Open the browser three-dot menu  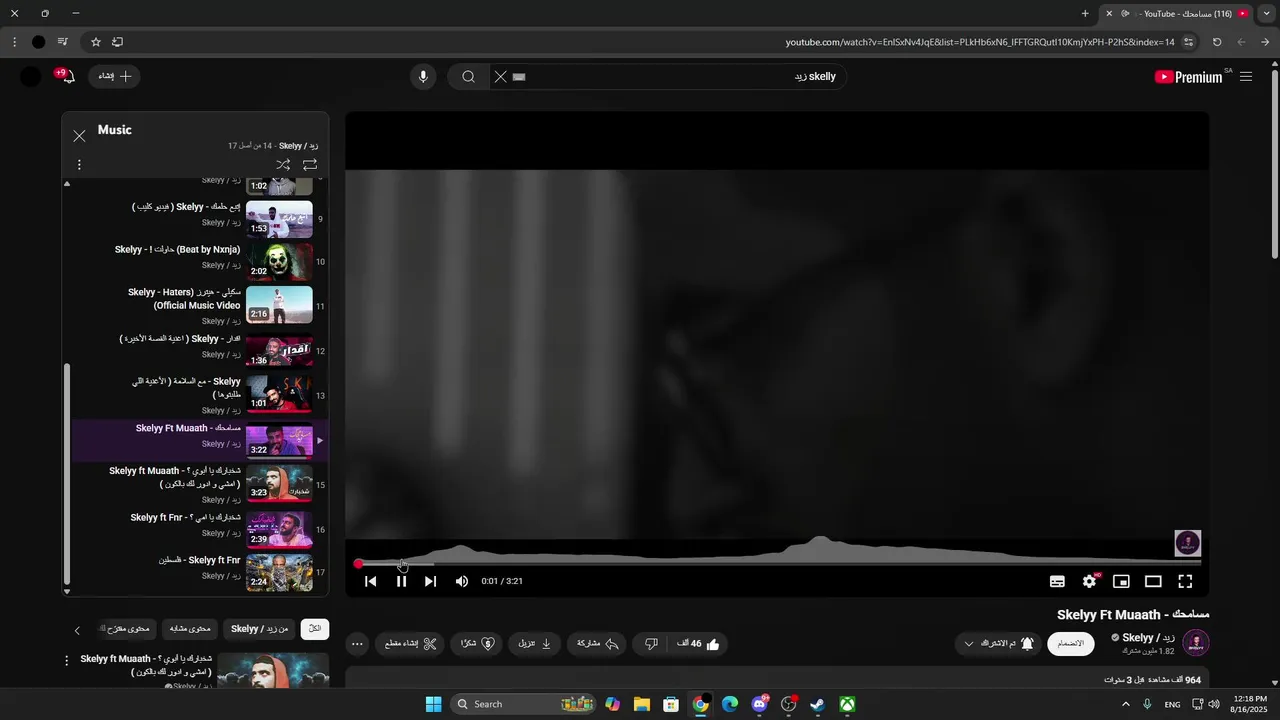pos(14,42)
